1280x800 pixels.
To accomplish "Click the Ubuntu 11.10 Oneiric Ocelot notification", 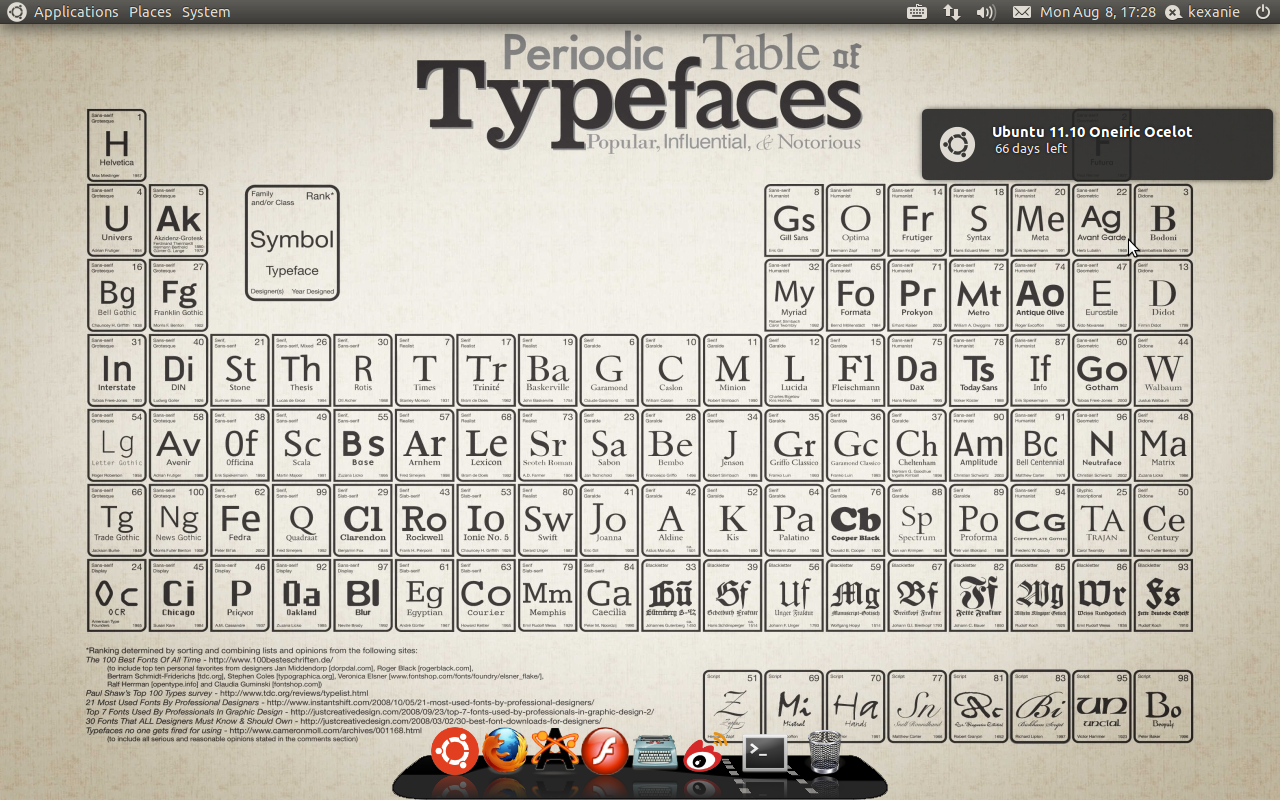I will [x=1097, y=145].
